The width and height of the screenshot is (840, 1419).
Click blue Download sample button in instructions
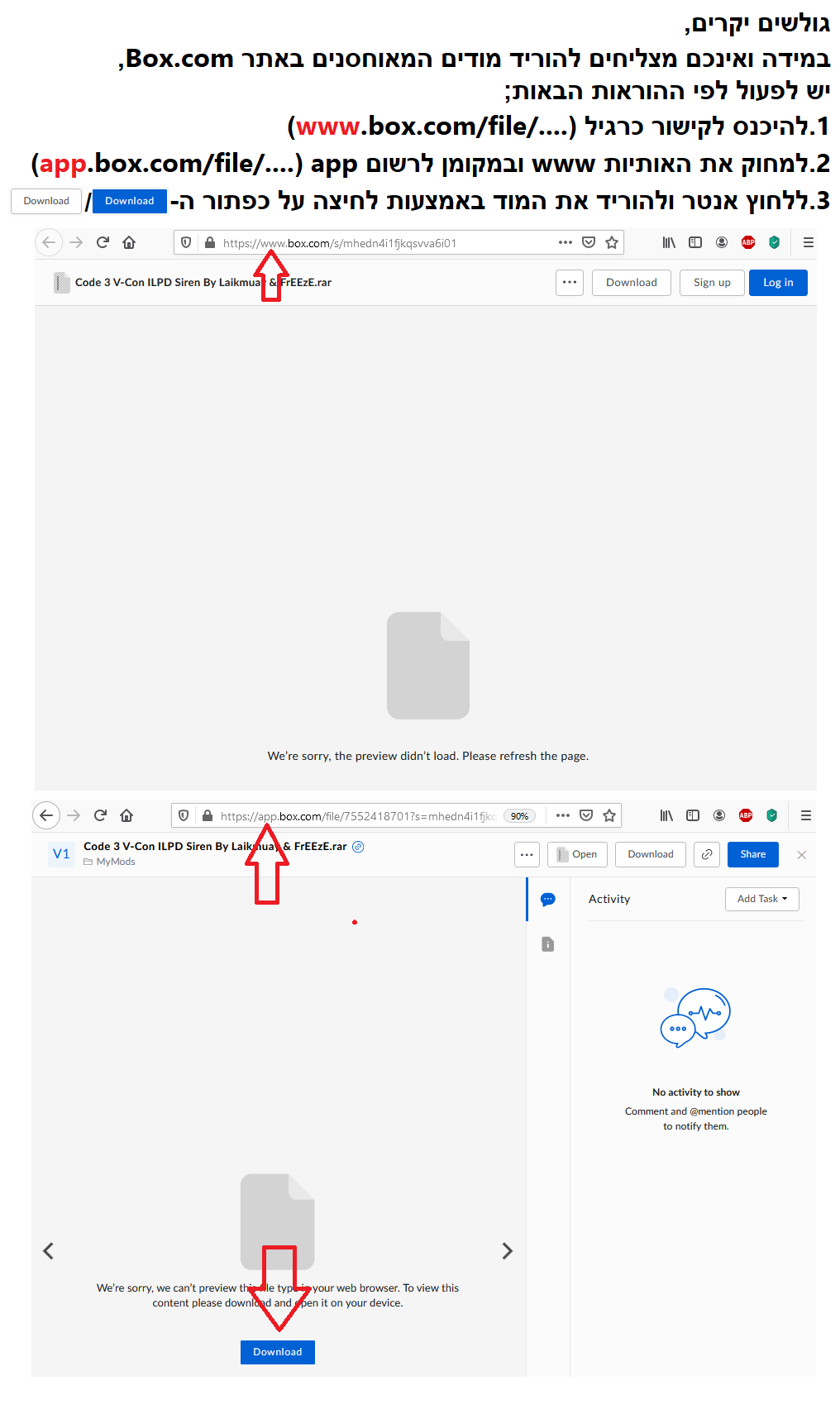coord(130,201)
